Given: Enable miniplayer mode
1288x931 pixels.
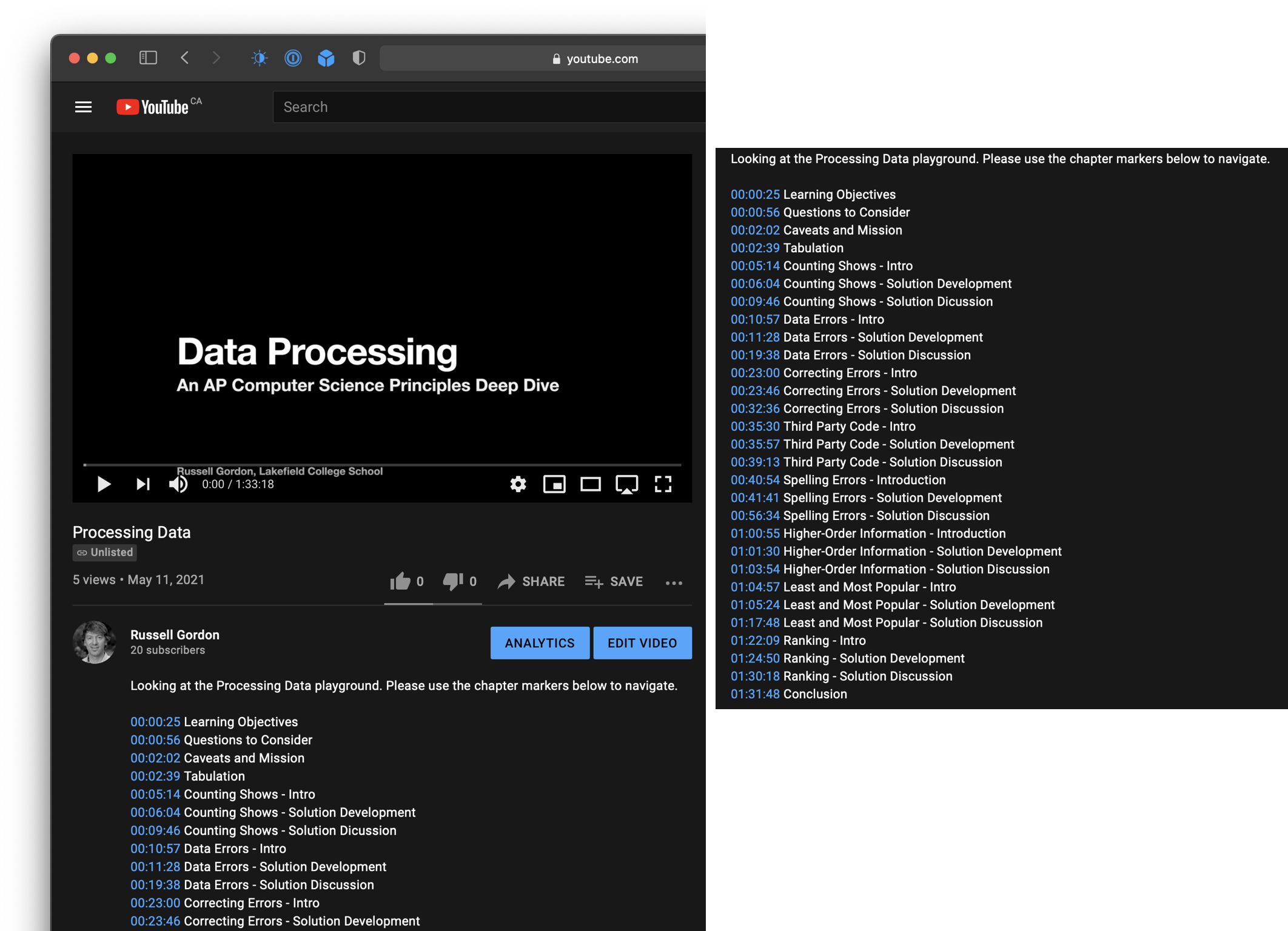Looking at the screenshot, I should tap(554, 484).
